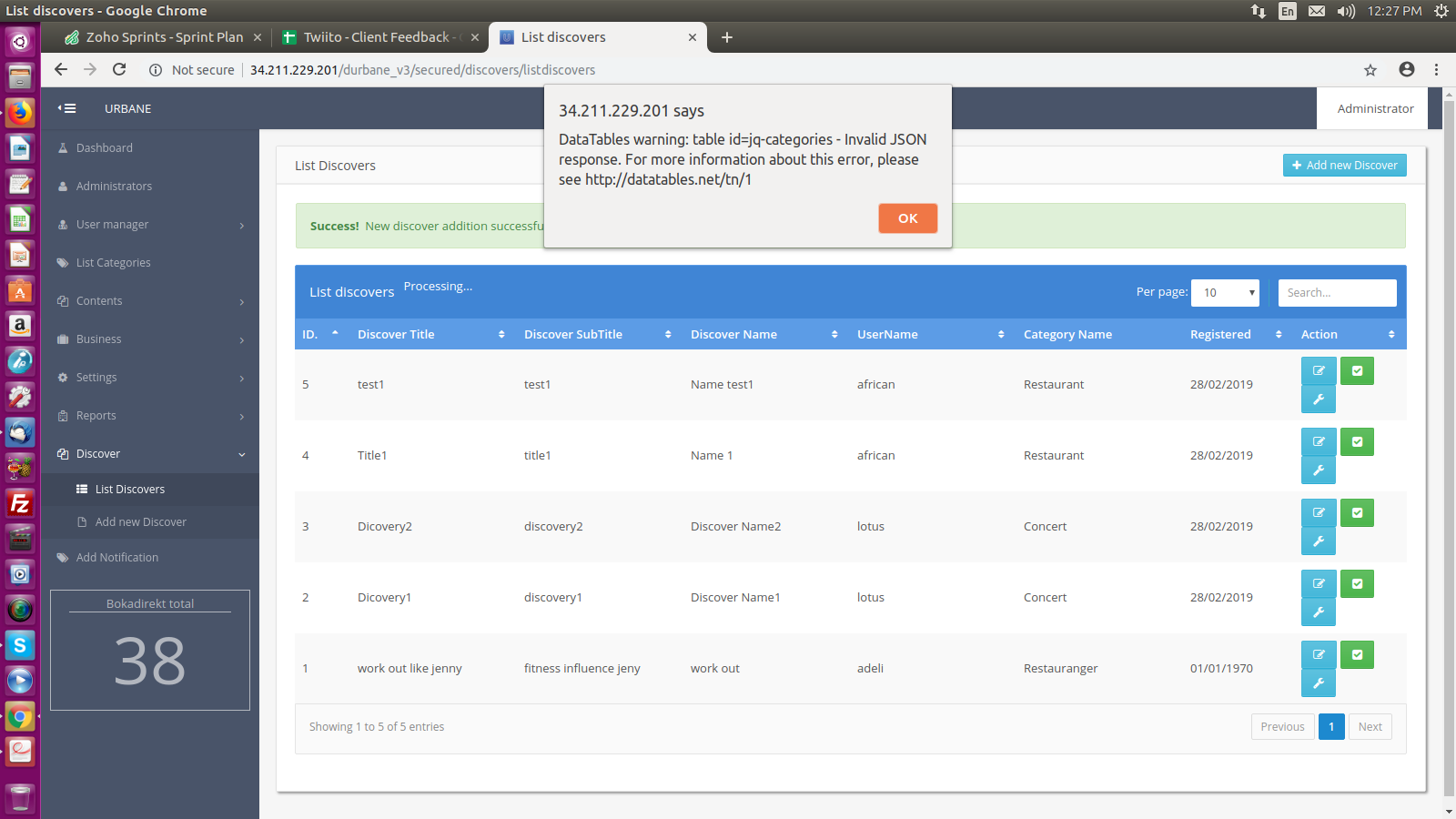The width and height of the screenshot is (1456, 819).
Task: Open Firefox from the Ubuntu dock
Action: 20,112
